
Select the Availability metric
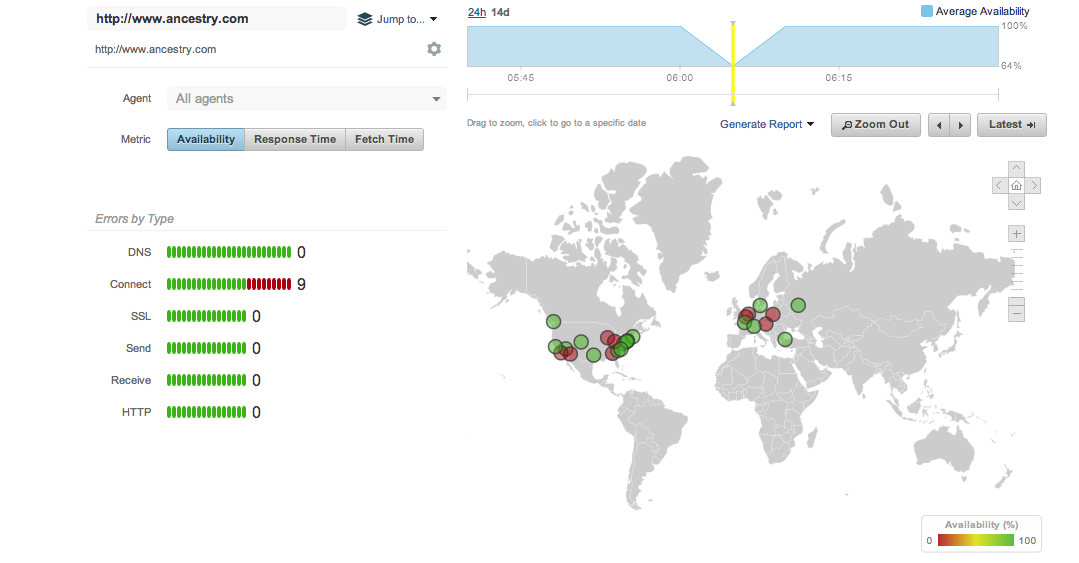tap(205, 139)
